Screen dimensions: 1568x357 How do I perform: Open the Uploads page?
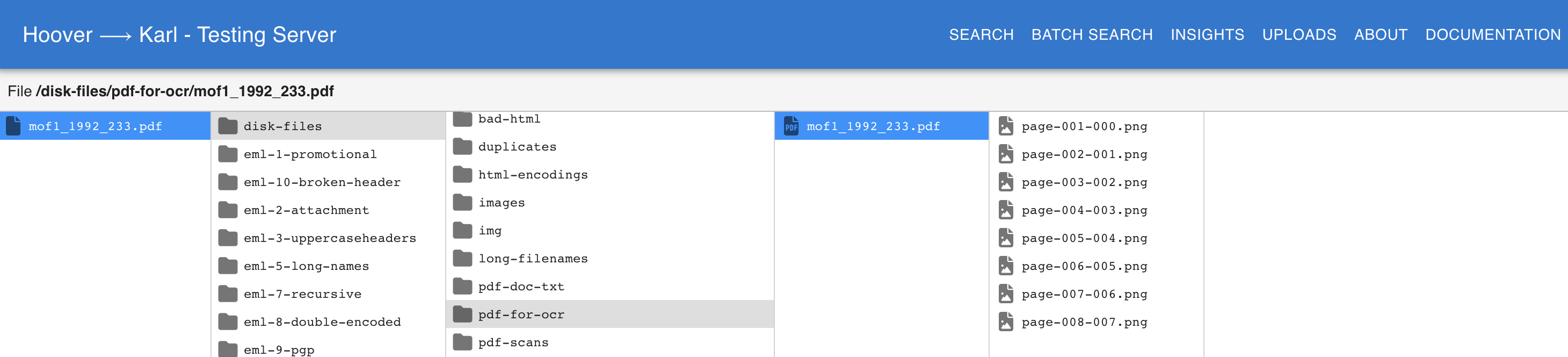(x=1299, y=35)
